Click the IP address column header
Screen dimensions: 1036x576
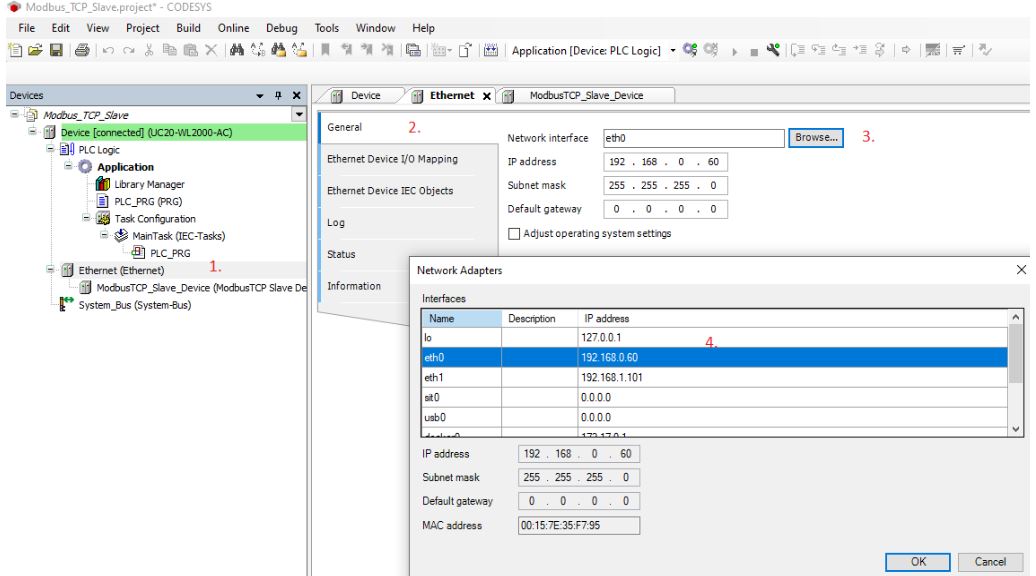click(x=792, y=318)
